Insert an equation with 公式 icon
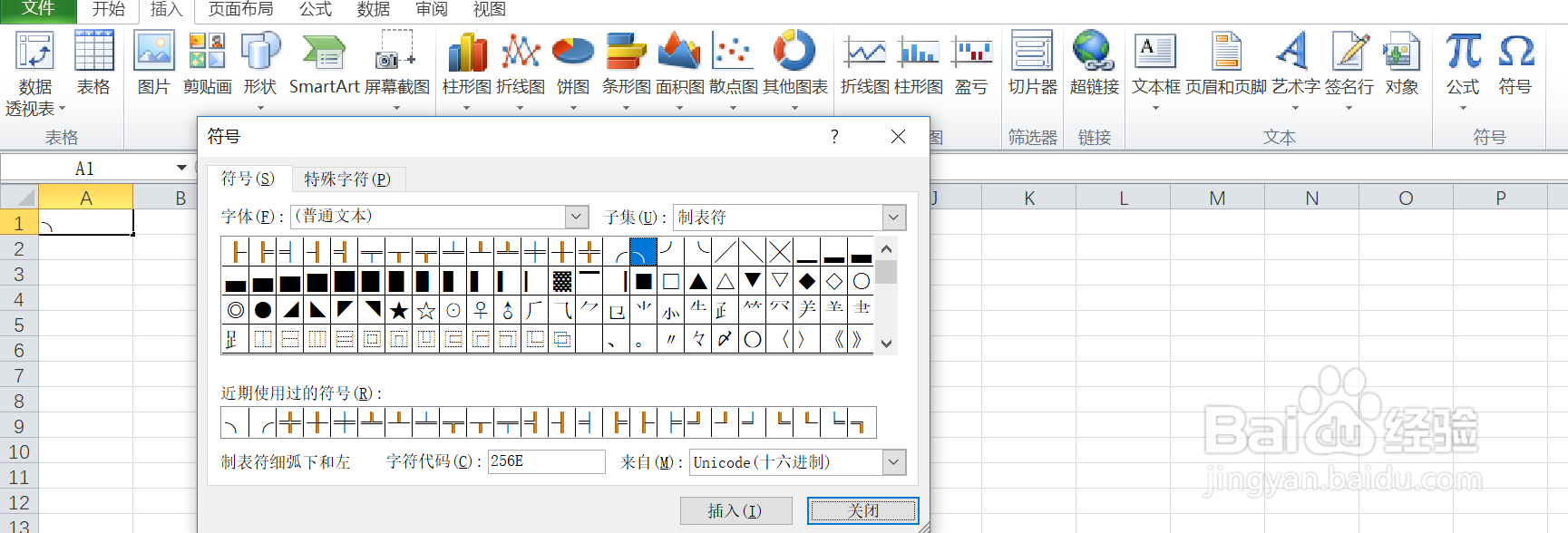Image resolution: width=1568 pixels, height=533 pixels. pyautogui.click(x=1463, y=63)
